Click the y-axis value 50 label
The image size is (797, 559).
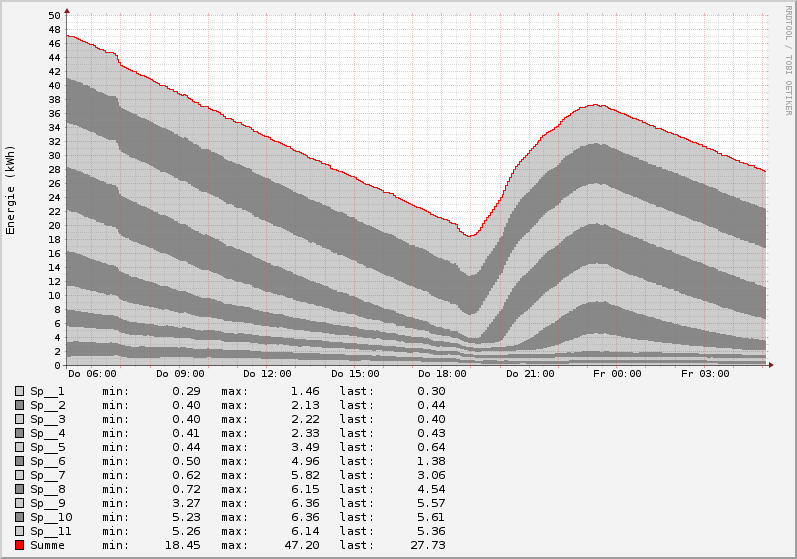(54, 15)
